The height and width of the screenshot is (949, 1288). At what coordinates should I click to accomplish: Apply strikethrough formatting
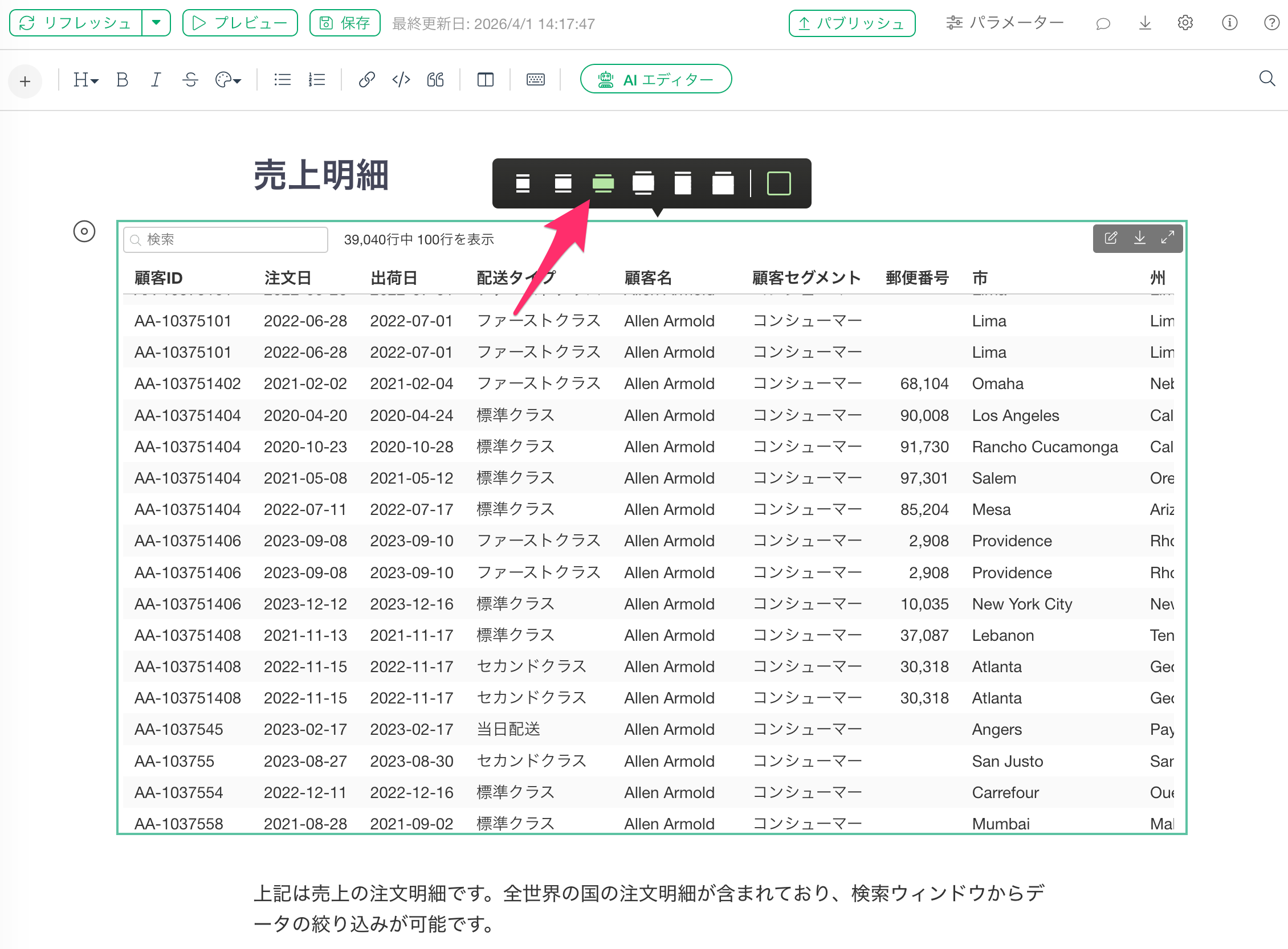coord(190,79)
